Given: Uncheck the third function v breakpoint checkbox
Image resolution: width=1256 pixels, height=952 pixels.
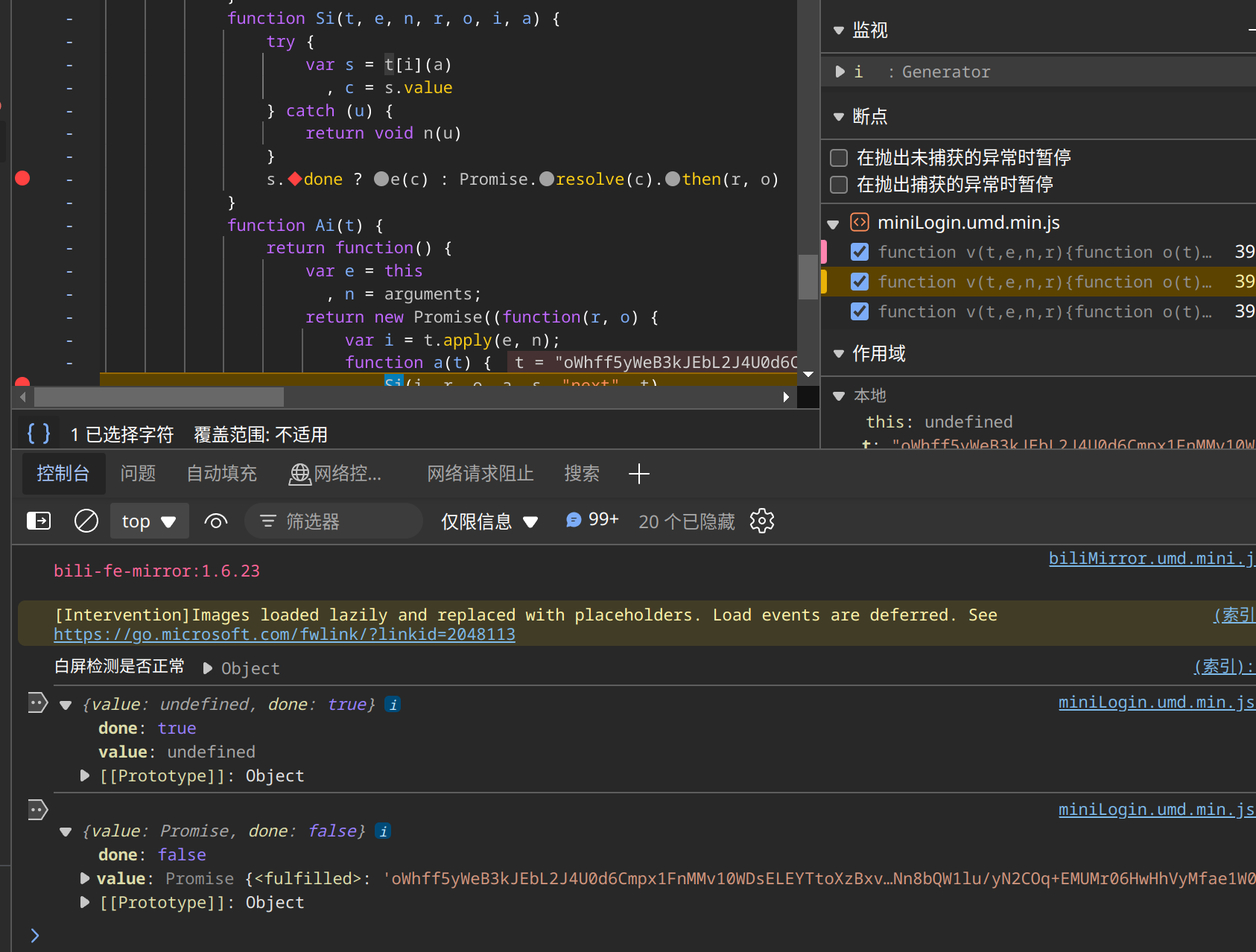Looking at the screenshot, I should point(860,311).
